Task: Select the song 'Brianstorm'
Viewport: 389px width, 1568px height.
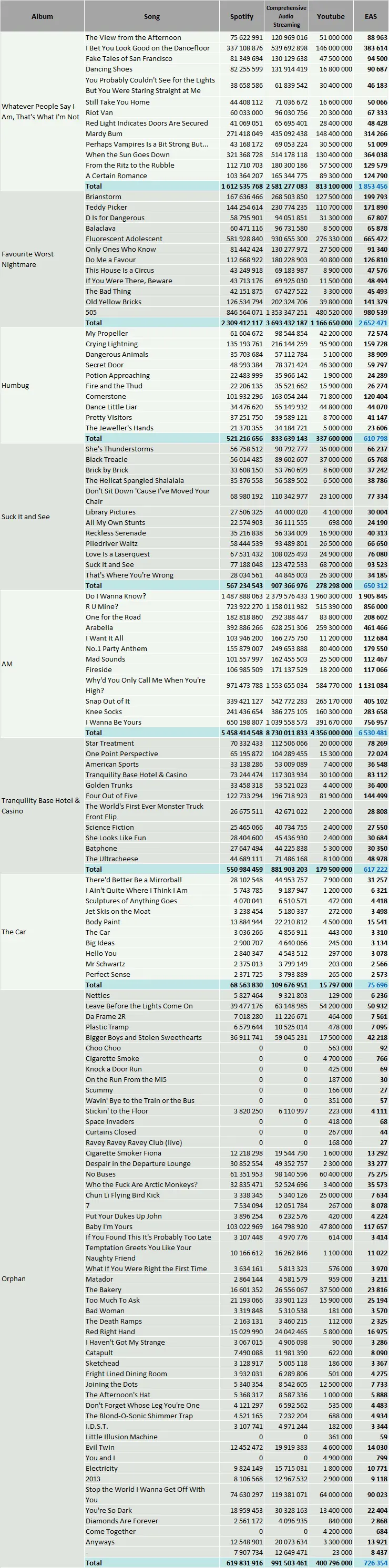Action: click(x=103, y=197)
